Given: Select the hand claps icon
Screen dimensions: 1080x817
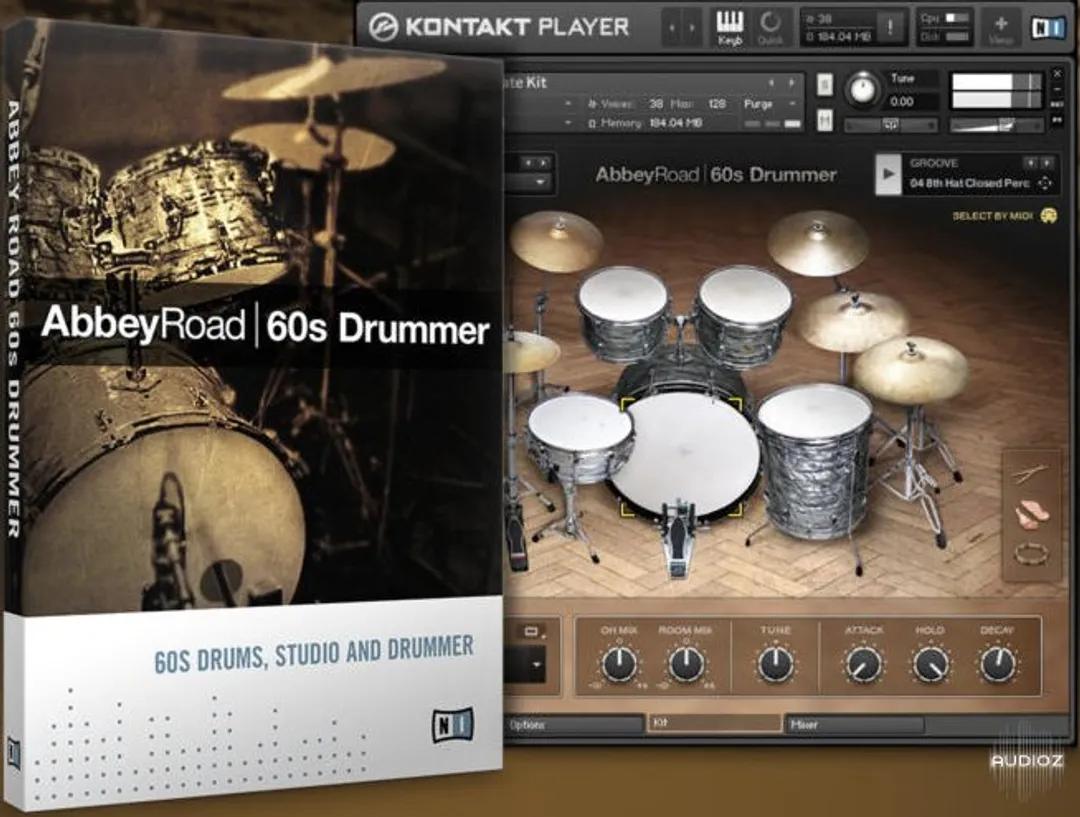Looking at the screenshot, I should pos(1032,514).
